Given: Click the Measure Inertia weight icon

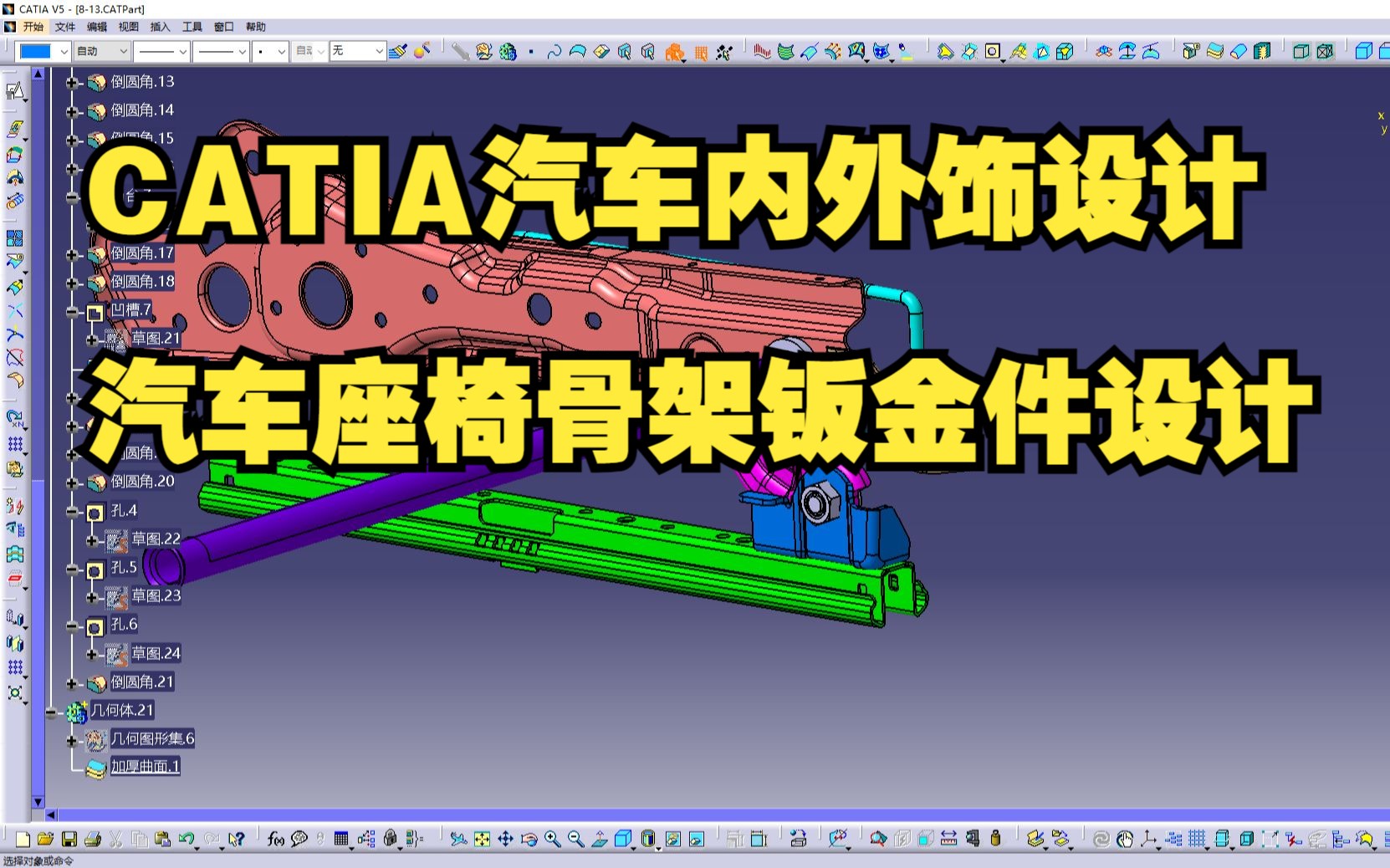Looking at the screenshot, I should pyautogui.click(x=995, y=839).
